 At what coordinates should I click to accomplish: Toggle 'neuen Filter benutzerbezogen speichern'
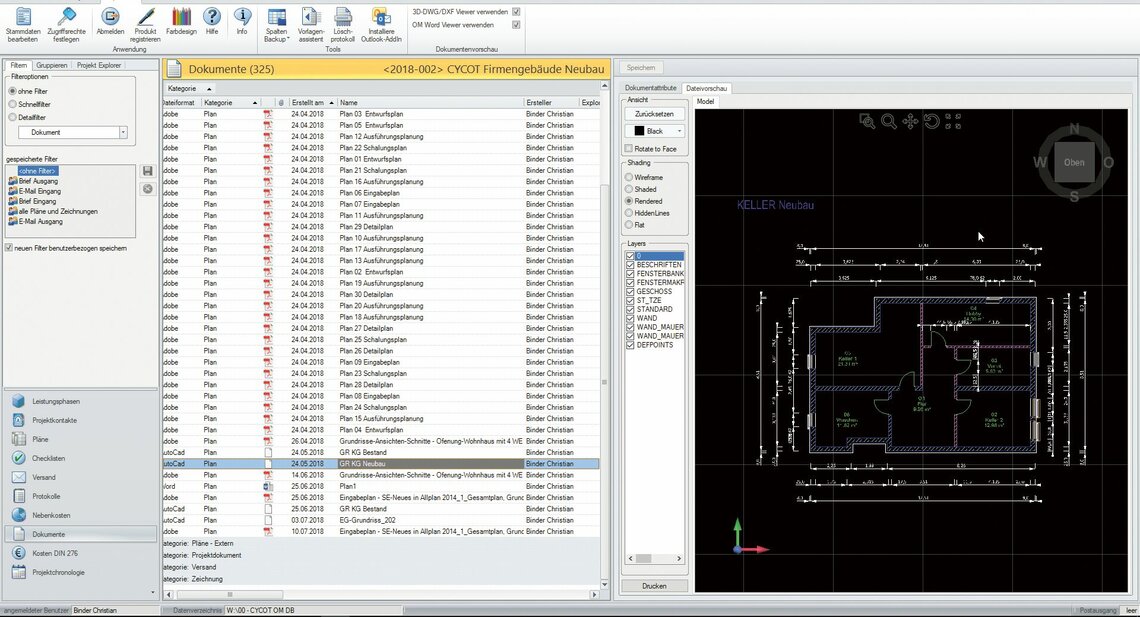9,248
